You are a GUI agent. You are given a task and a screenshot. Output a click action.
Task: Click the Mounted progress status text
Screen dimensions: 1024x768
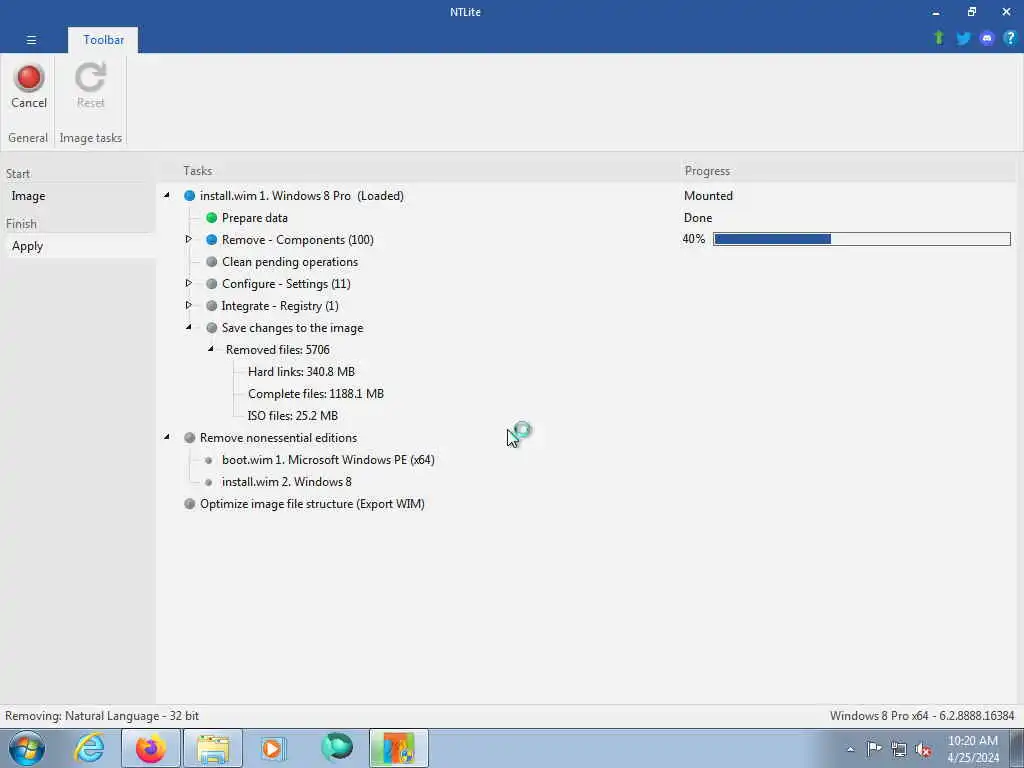click(x=708, y=196)
